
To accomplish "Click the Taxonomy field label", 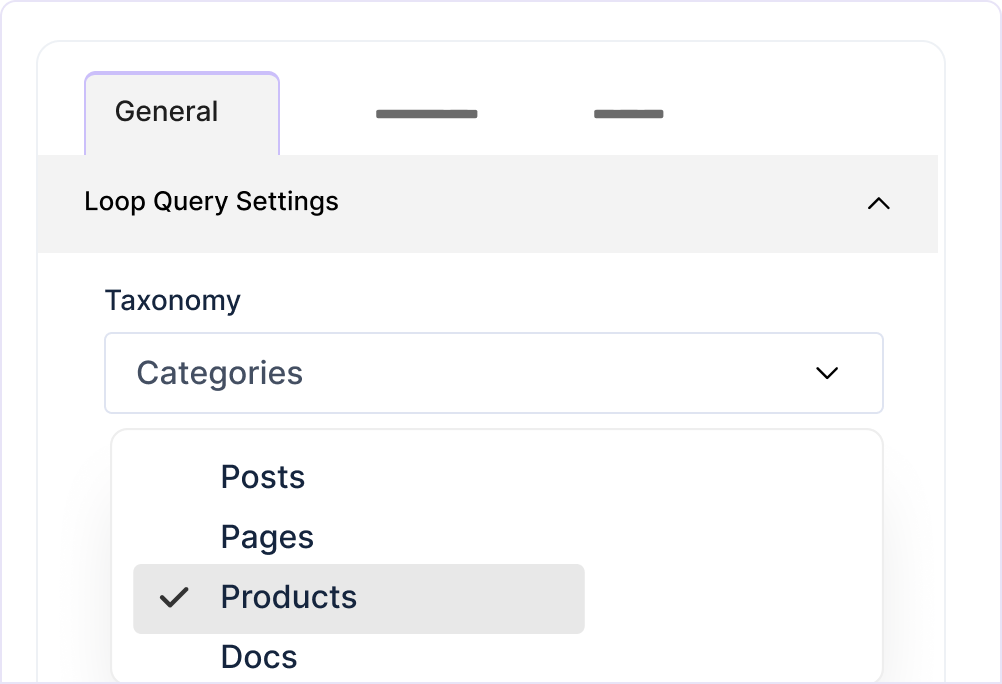I will tap(173, 300).
